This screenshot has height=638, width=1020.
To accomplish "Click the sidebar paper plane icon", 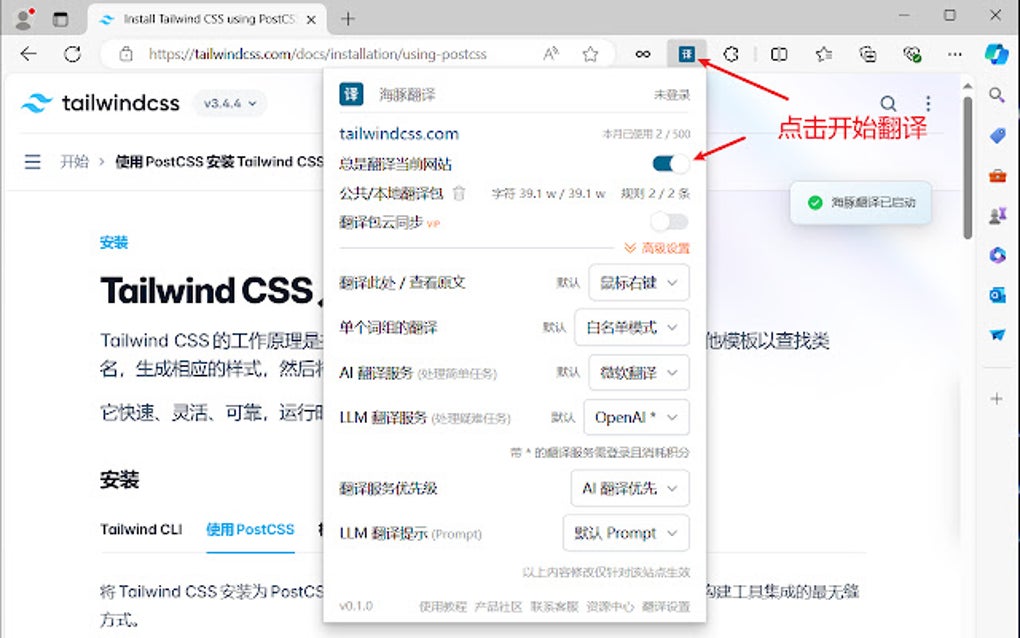I will click(x=997, y=335).
